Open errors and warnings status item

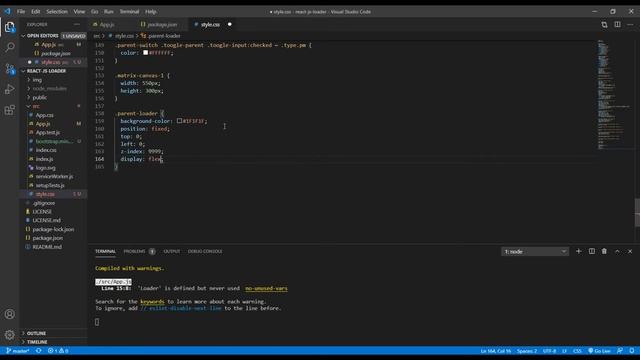coord(58,351)
